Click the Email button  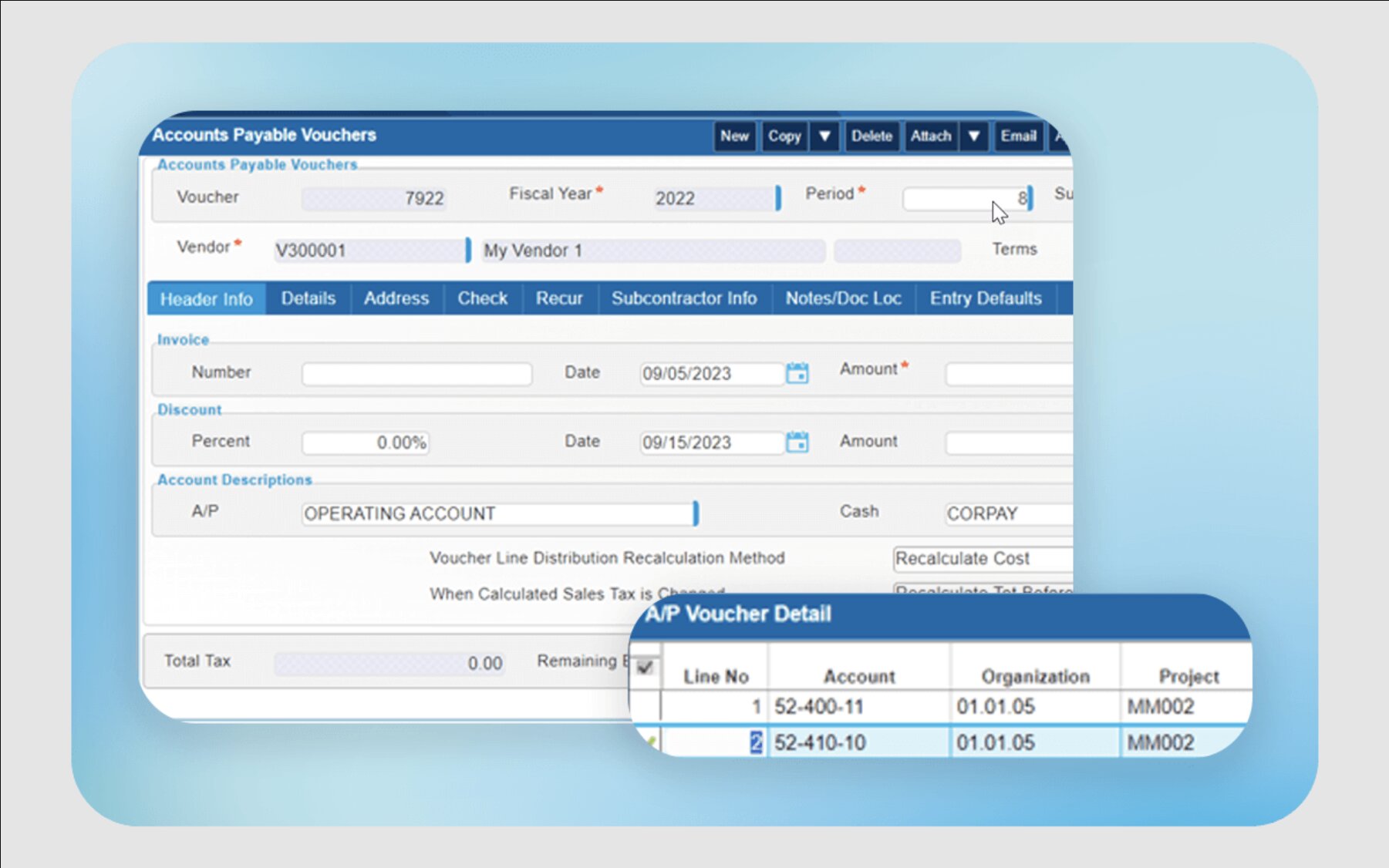(1018, 136)
